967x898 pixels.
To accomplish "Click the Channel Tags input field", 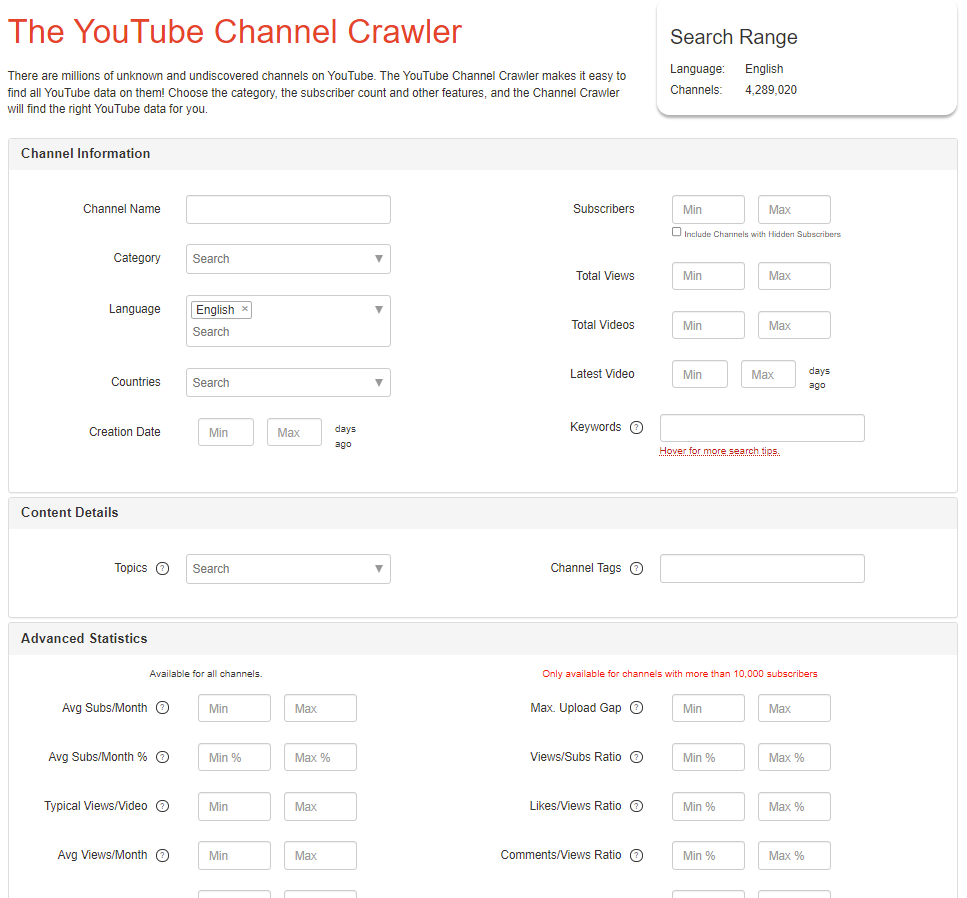I will pyautogui.click(x=762, y=568).
